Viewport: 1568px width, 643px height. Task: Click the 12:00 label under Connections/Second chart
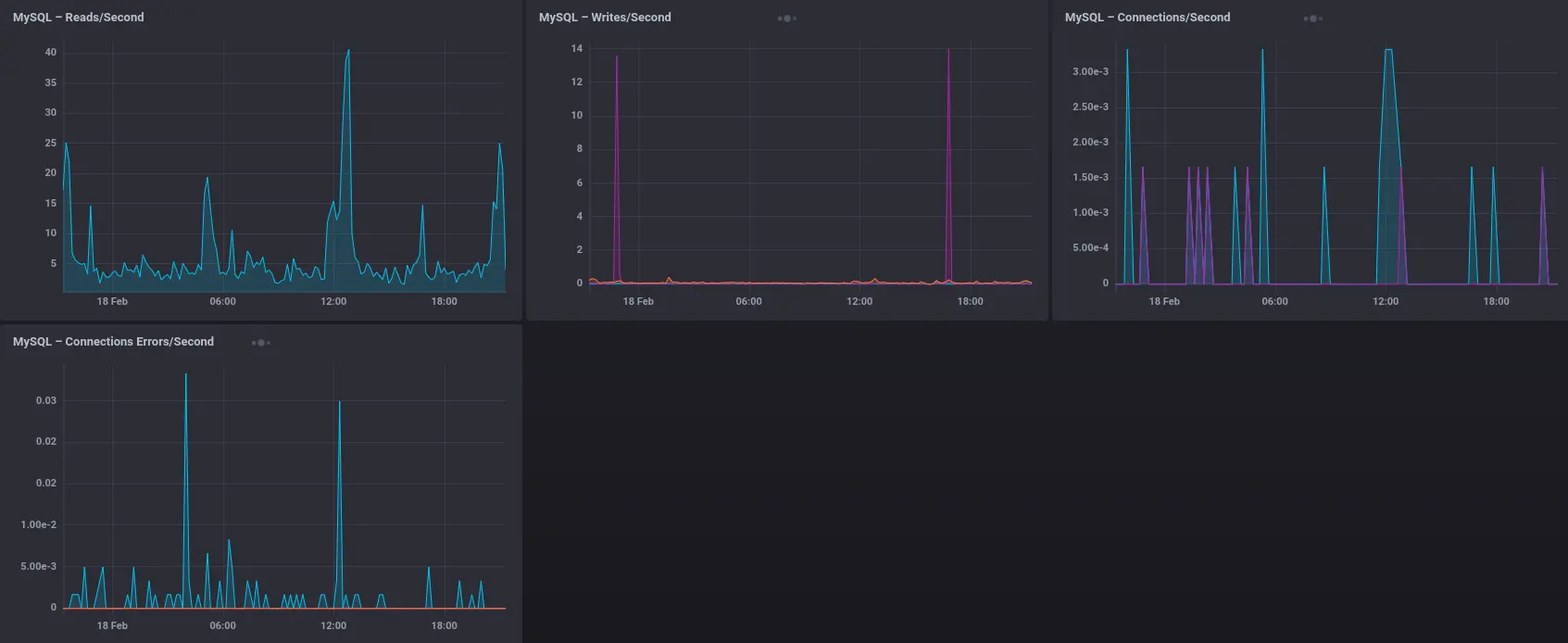tap(1386, 301)
